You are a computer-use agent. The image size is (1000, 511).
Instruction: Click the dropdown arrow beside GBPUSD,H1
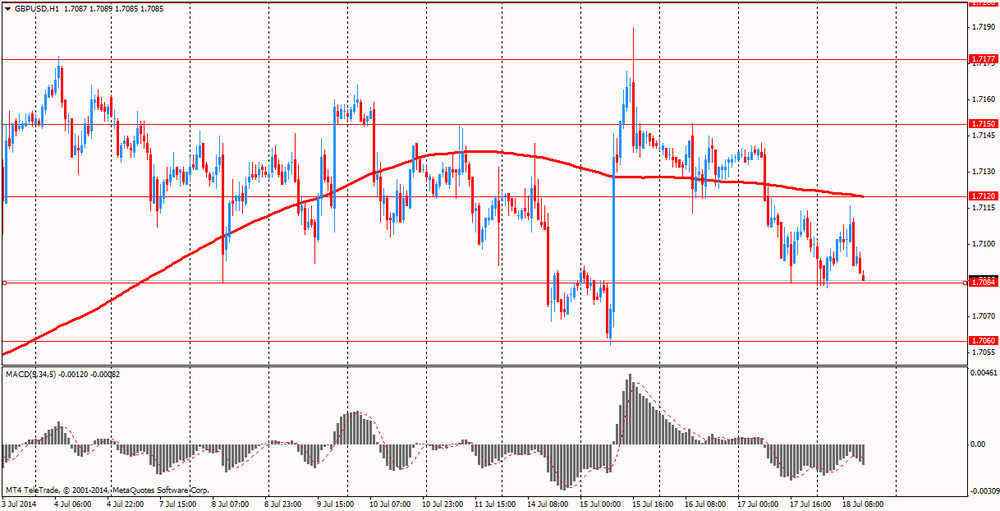(x=7, y=8)
